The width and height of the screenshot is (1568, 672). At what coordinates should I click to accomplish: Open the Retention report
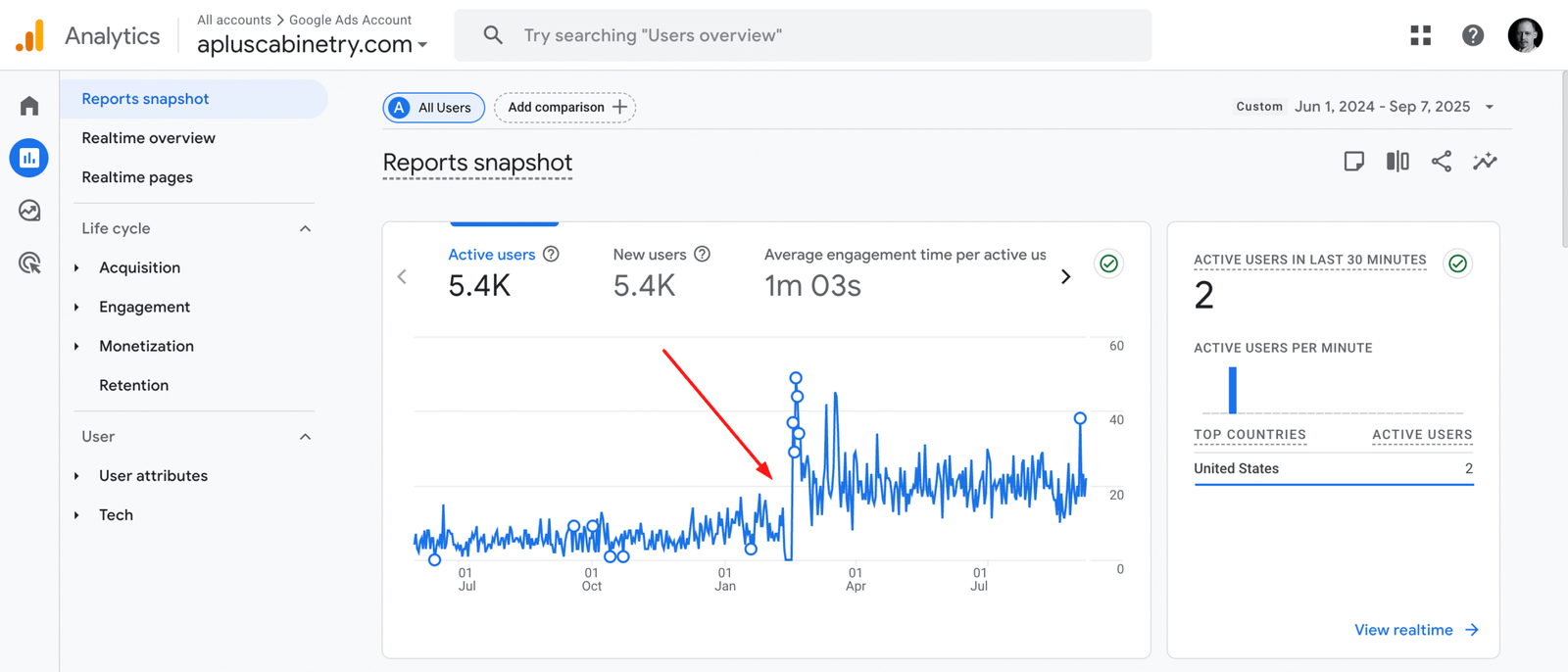[x=133, y=385]
